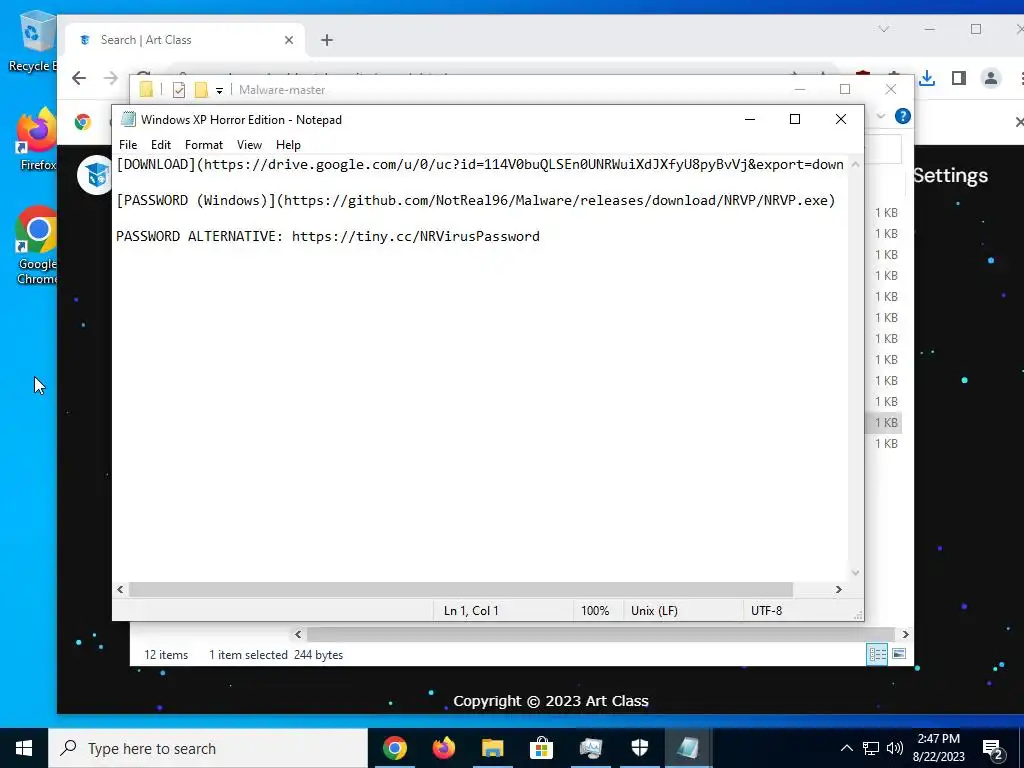This screenshot has height=768, width=1024.
Task: Close the Search | Art Class tab
Action: 289,40
